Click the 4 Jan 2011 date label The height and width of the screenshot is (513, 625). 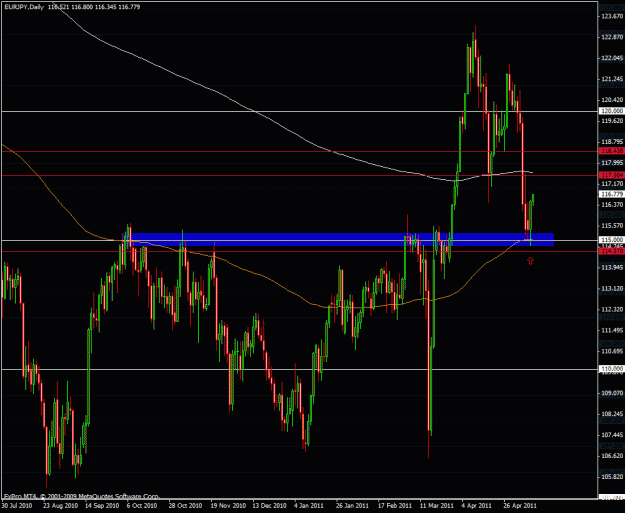(309, 506)
